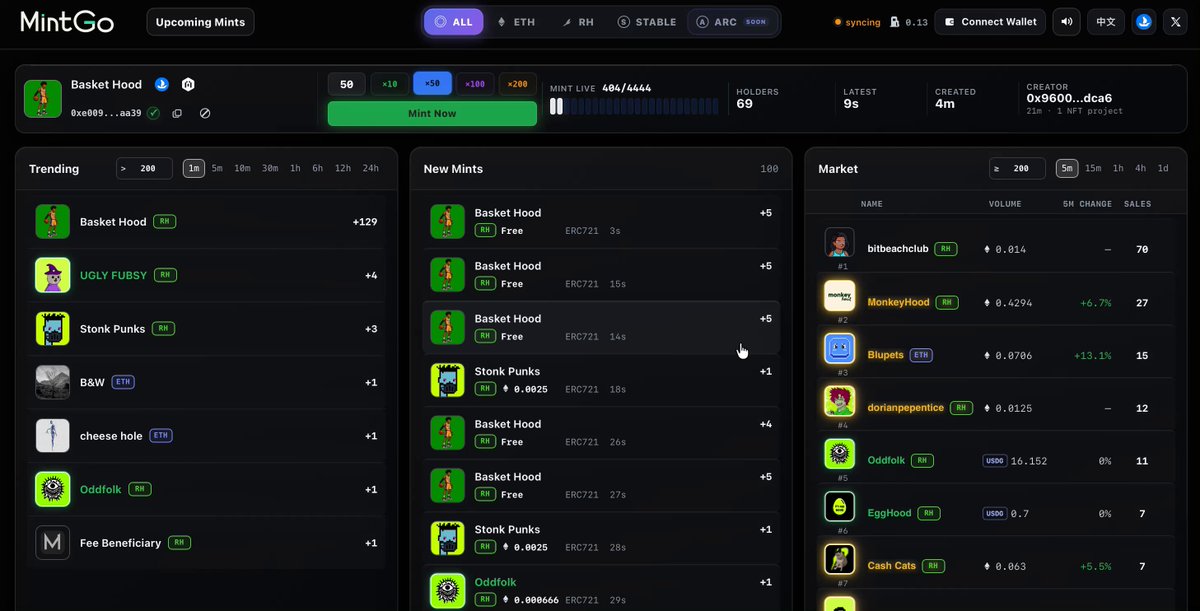Image resolution: width=1200 pixels, height=611 pixels.
Task: Click Connect Wallet
Action: pyautogui.click(x=990, y=22)
